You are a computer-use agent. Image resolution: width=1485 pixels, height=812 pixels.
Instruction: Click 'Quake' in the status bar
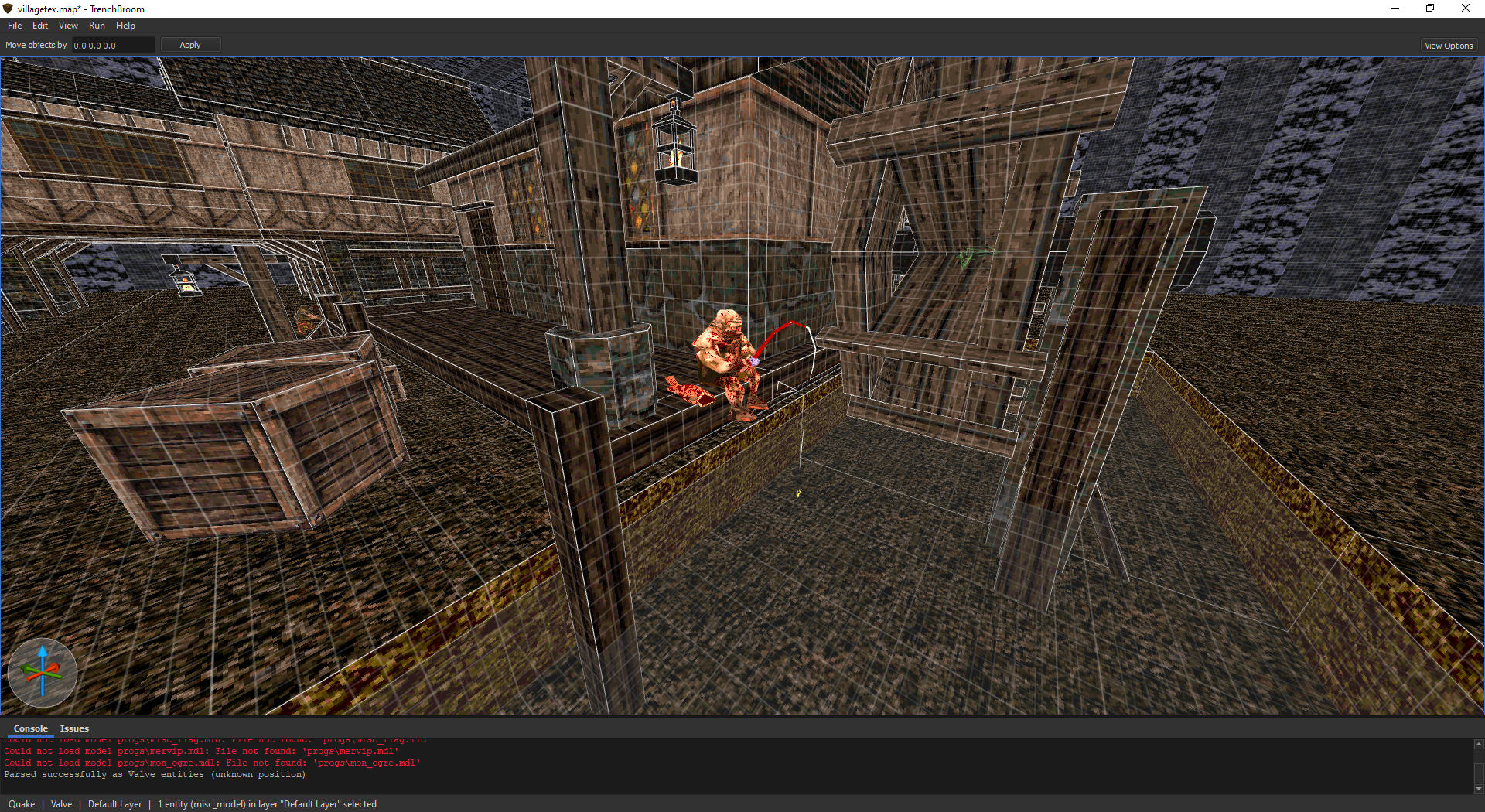[22, 804]
